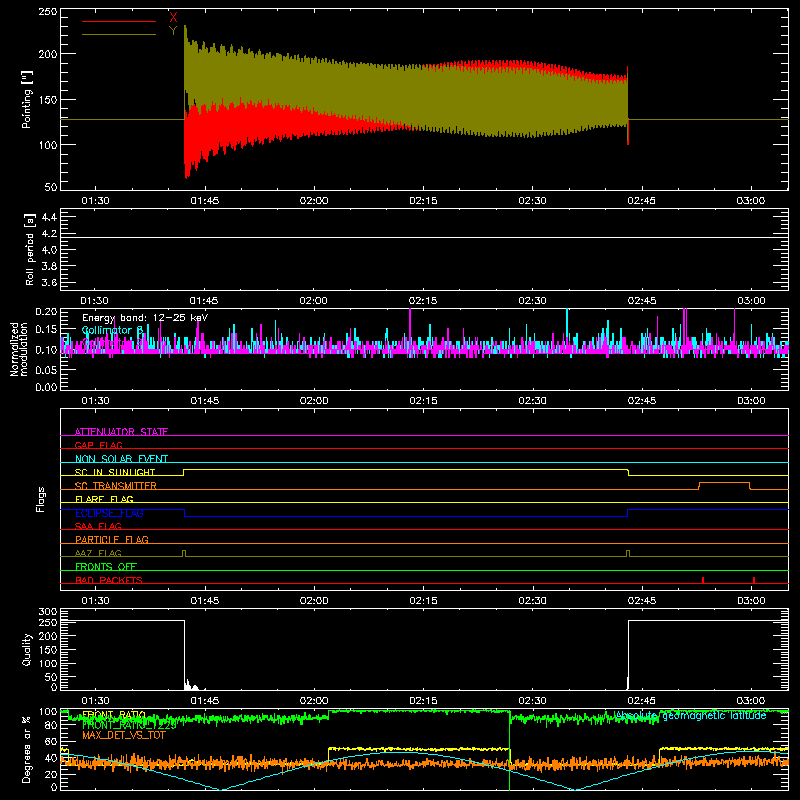
Task: Click the Roll period [s] axis title
Action: tap(29, 249)
